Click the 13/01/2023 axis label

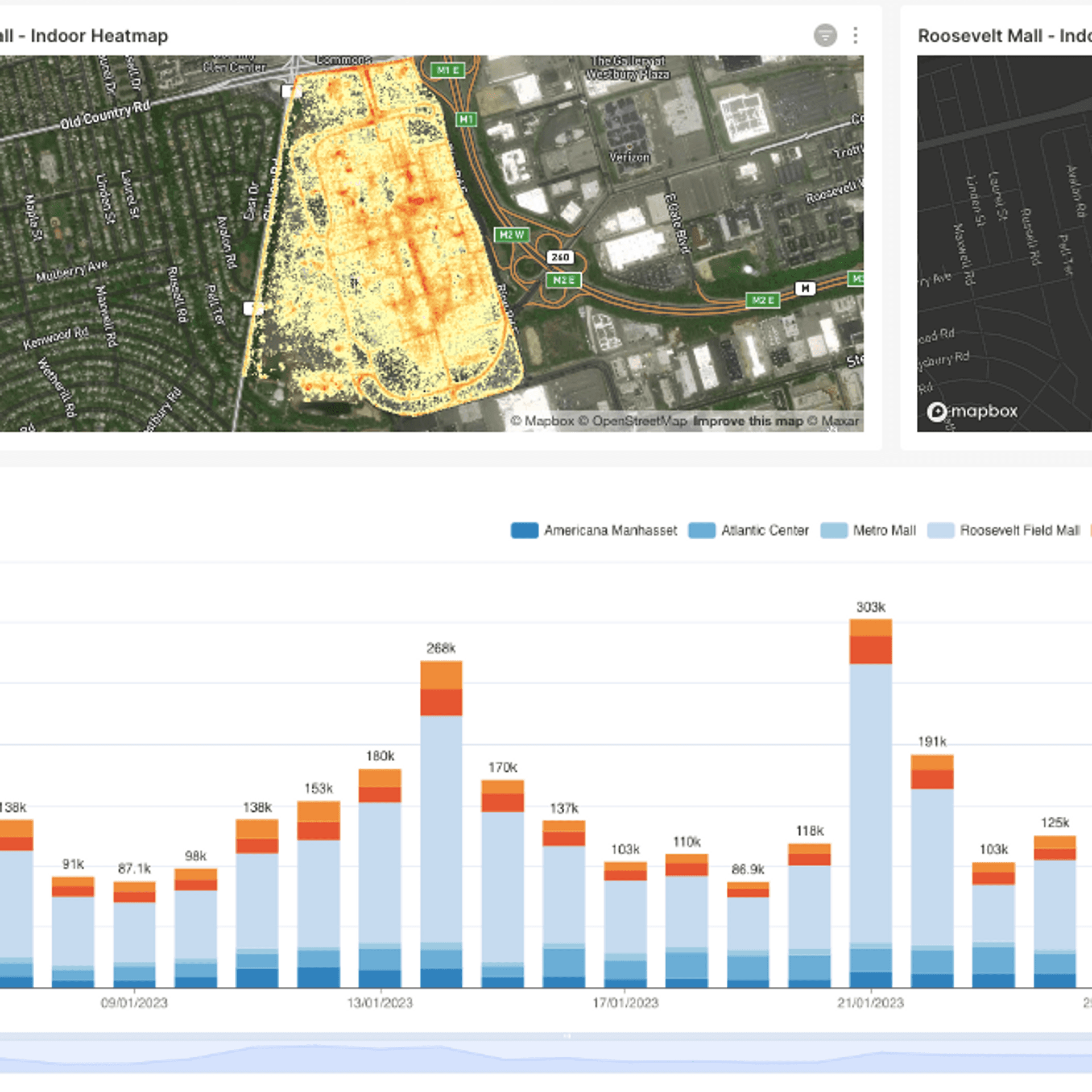click(x=380, y=1003)
